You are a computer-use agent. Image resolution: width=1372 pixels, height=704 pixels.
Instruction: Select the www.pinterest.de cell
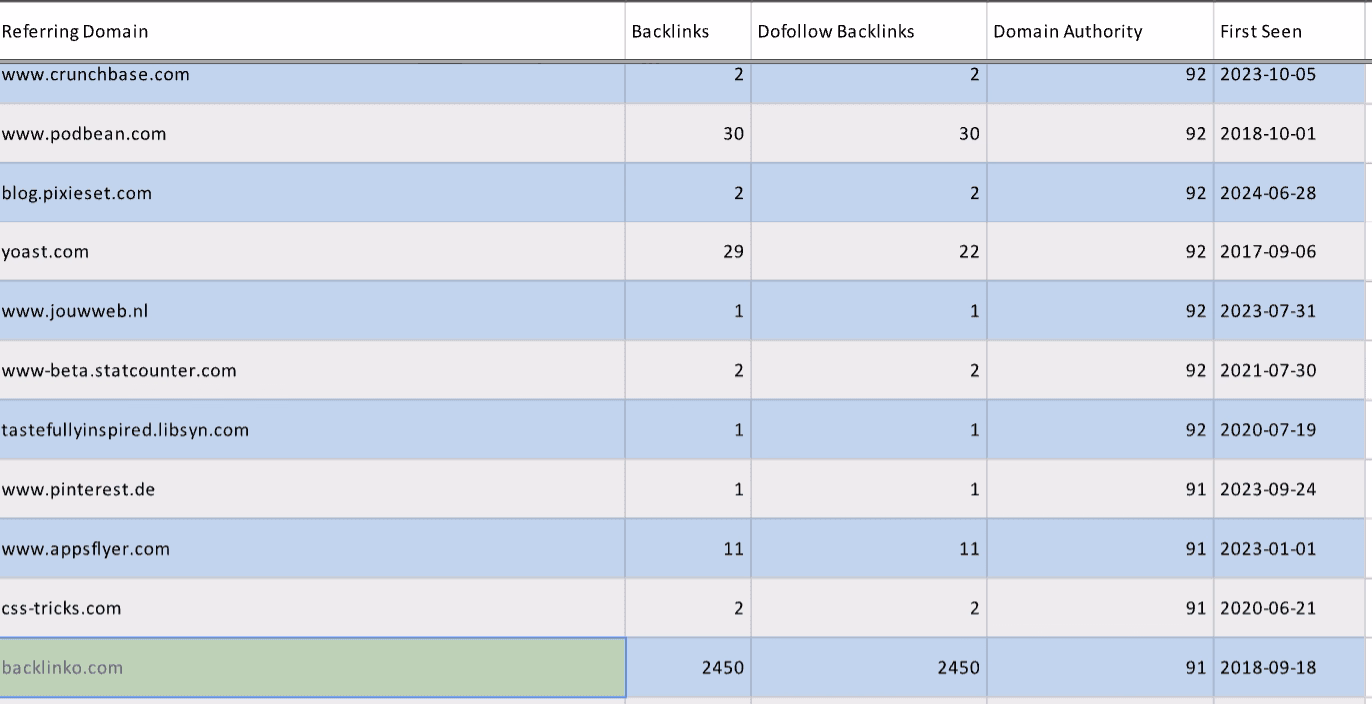pyautogui.click(x=312, y=489)
